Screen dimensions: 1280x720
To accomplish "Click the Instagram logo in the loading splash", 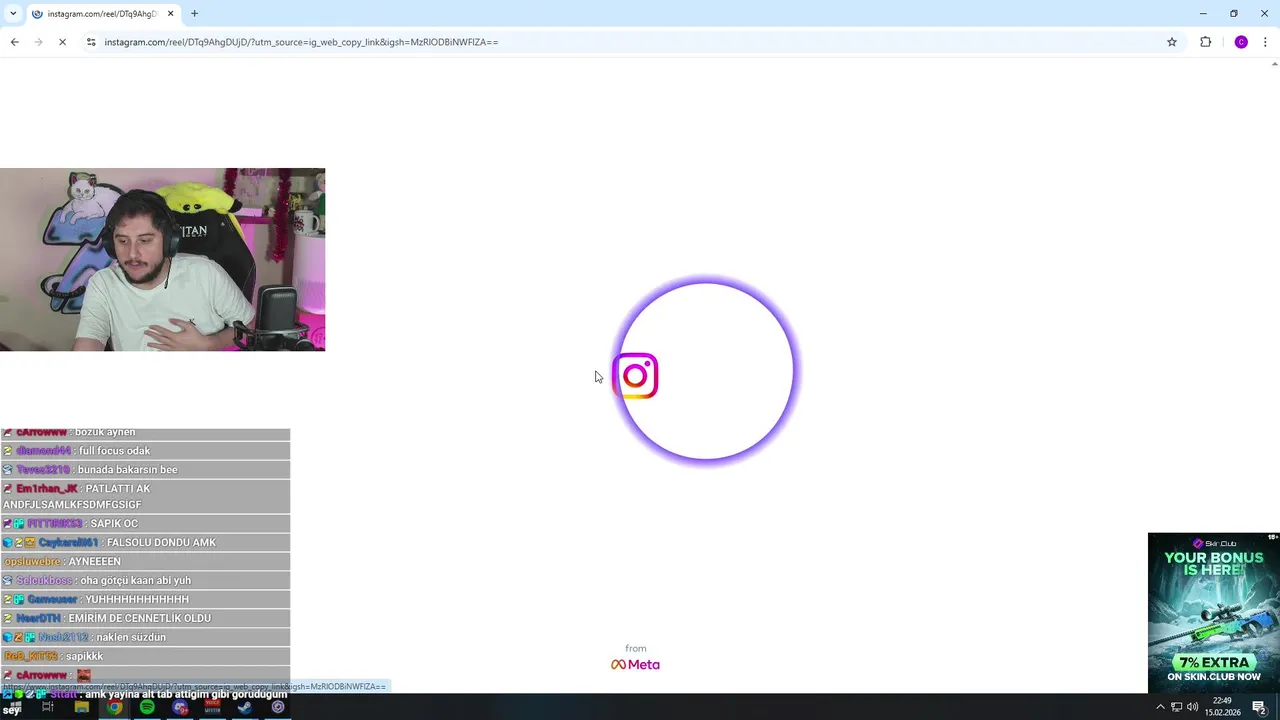I will 635,376.
